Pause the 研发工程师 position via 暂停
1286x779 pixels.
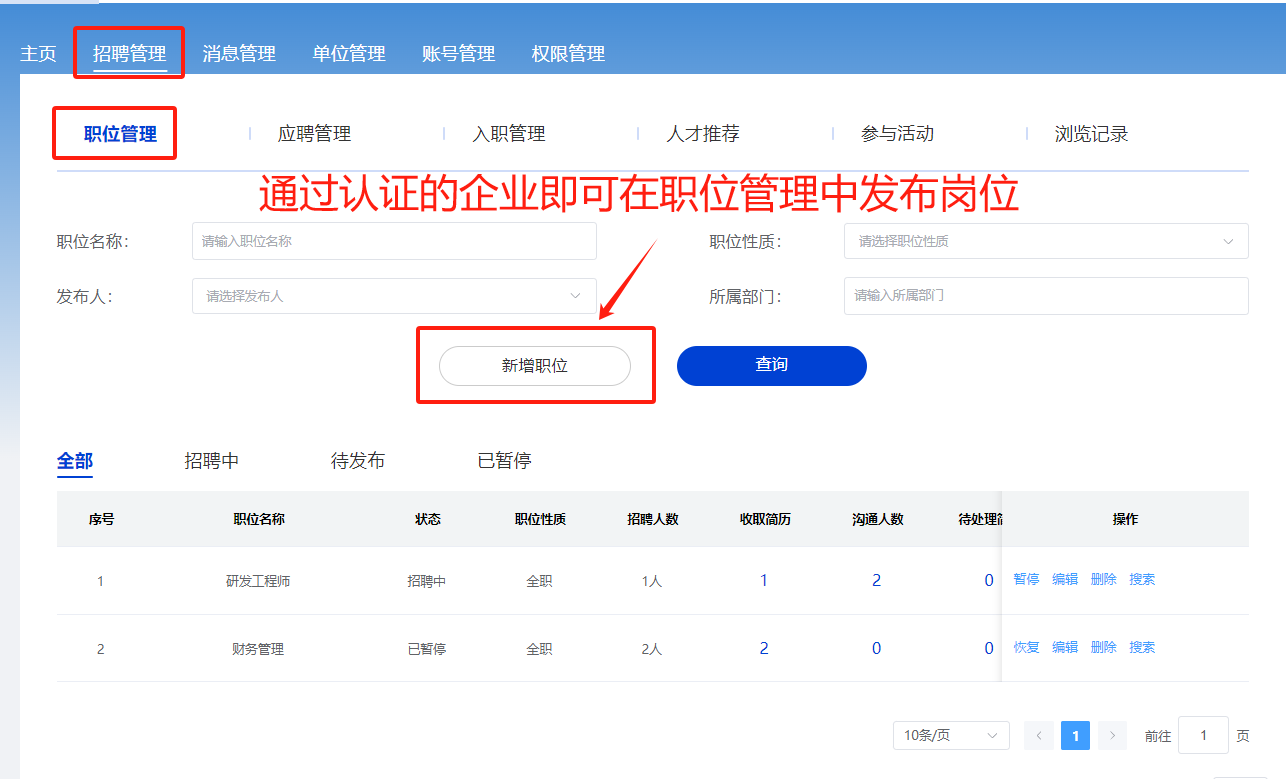tap(1026, 579)
